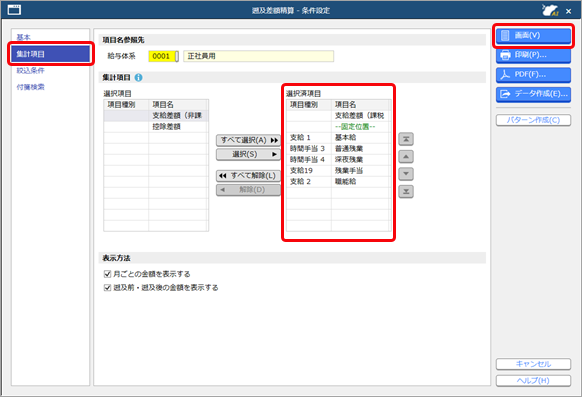Screen dimensions: 582x397
Task: Select the 基本給 row
Action: [338, 138]
